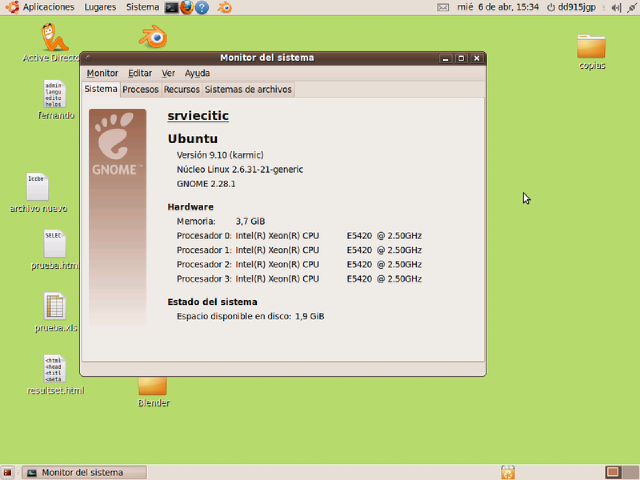Click the volume speaker icon
The height and width of the screenshot is (480, 640).
point(616,7)
